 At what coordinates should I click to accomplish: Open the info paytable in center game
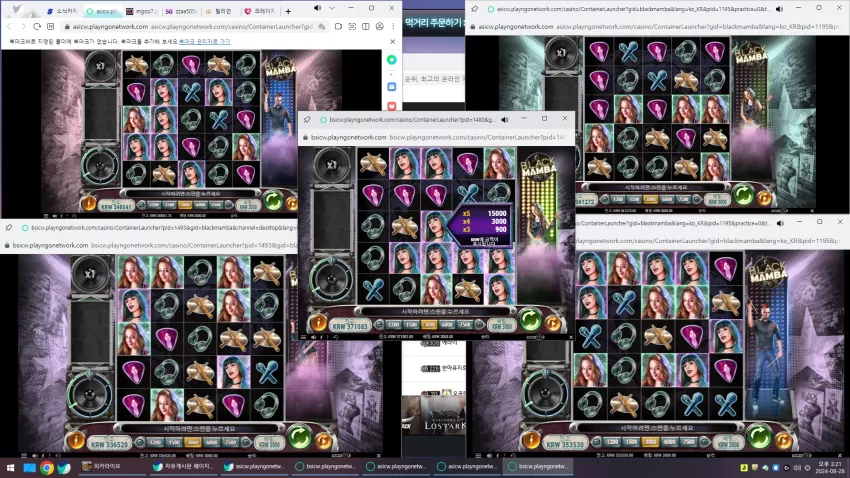(318, 324)
